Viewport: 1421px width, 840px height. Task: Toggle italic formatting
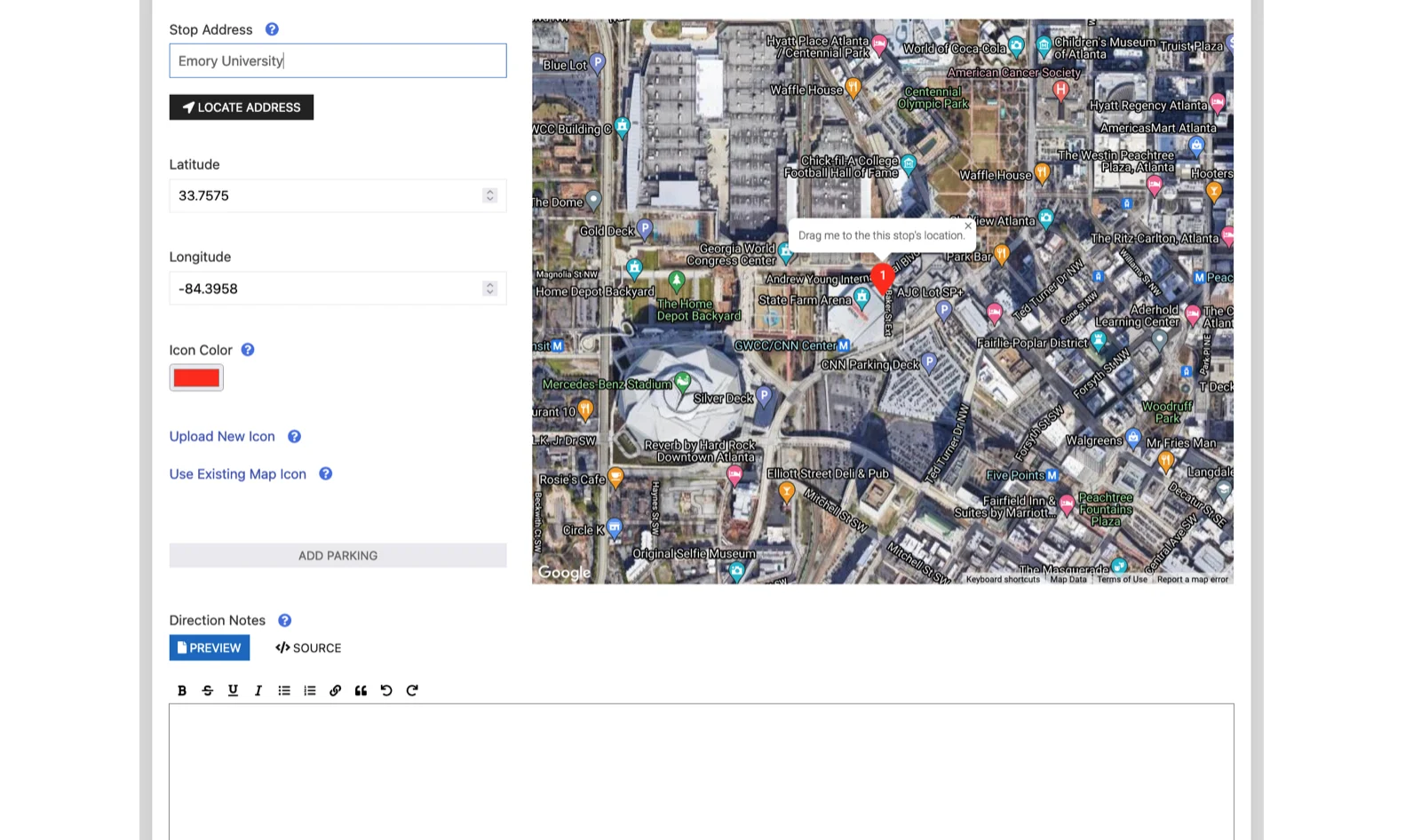coord(258,691)
